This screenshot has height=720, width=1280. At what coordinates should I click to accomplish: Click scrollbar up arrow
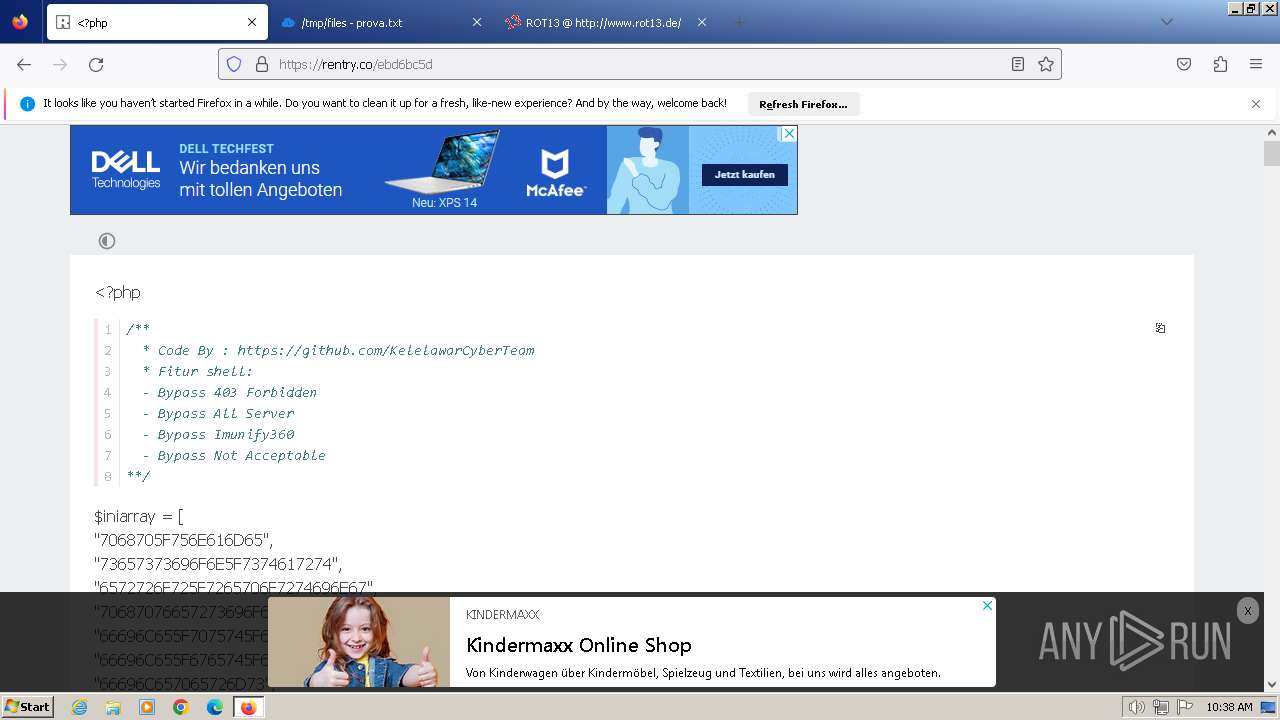click(1272, 132)
